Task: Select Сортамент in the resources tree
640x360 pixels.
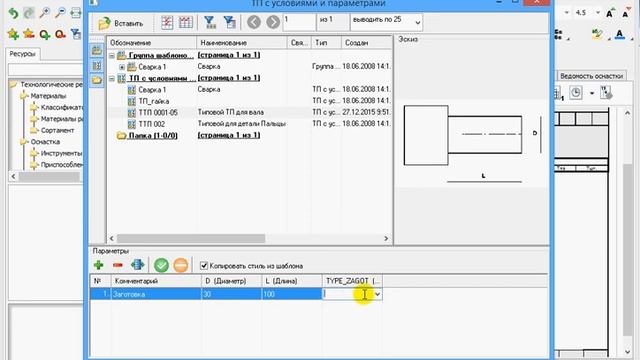Action: (57, 130)
